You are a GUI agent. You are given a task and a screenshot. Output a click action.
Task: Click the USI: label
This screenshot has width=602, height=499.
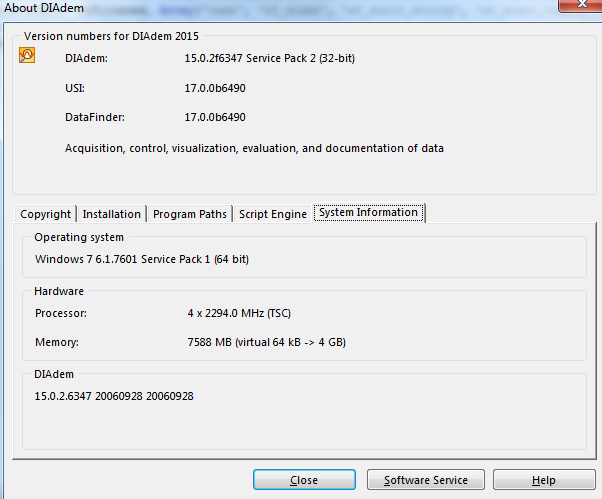tap(75, 88)
